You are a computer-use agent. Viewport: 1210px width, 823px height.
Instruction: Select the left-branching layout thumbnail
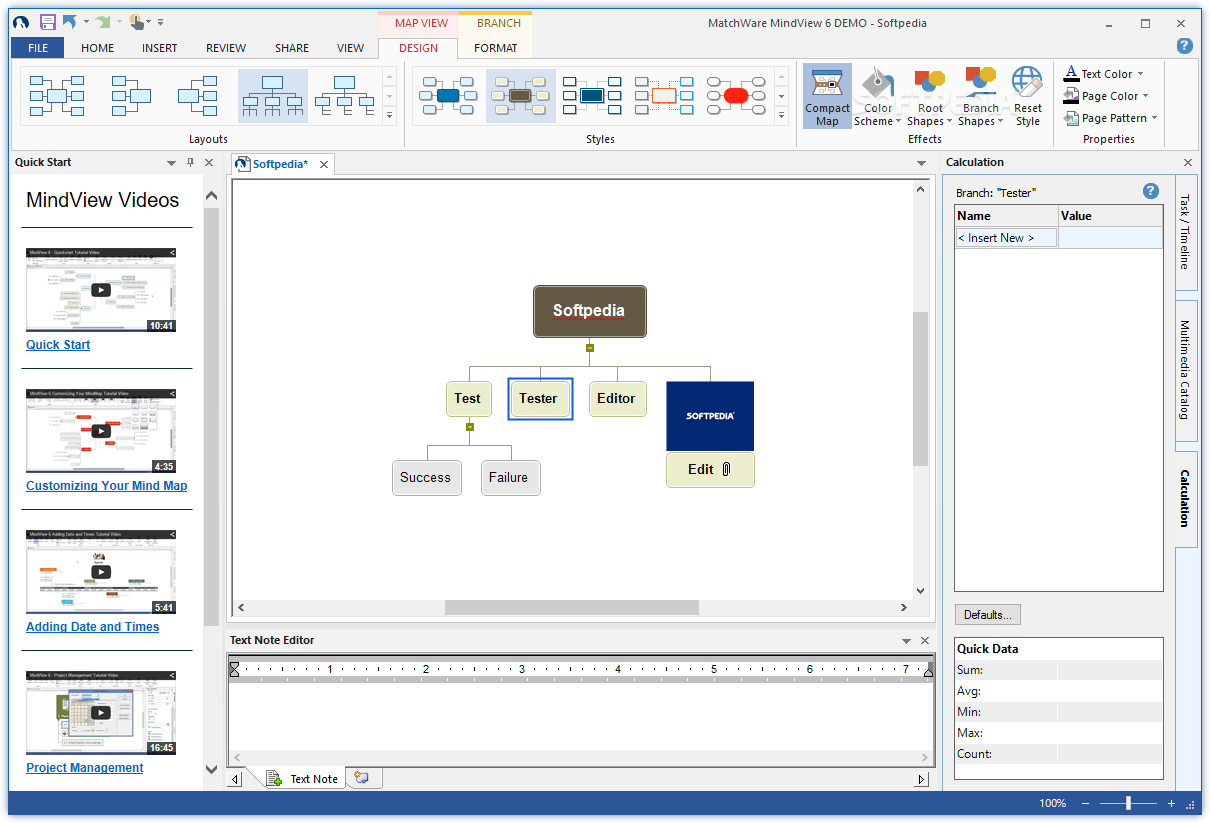click(131, 96)
